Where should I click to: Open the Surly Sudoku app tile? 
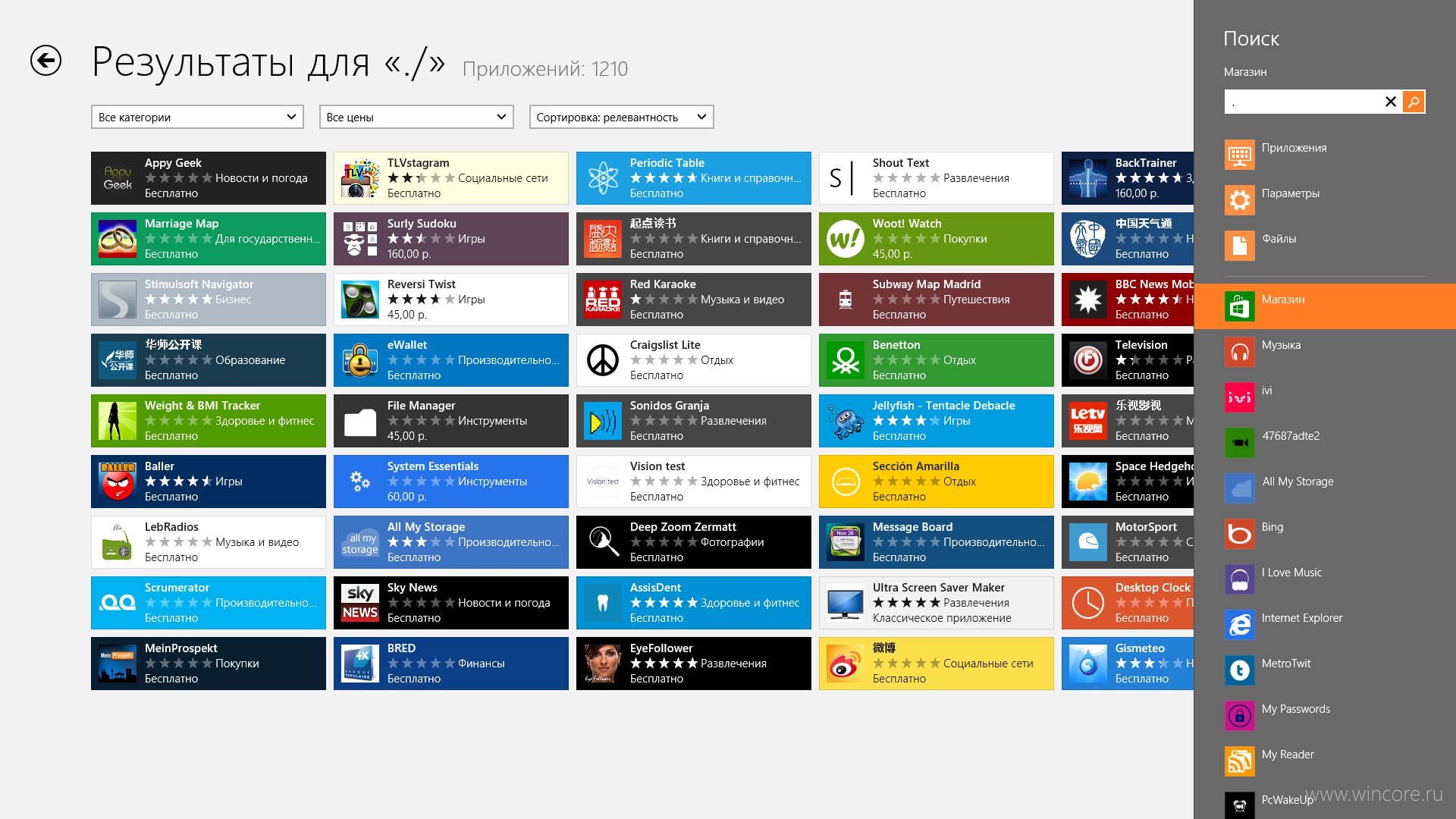tap(451, 239)
